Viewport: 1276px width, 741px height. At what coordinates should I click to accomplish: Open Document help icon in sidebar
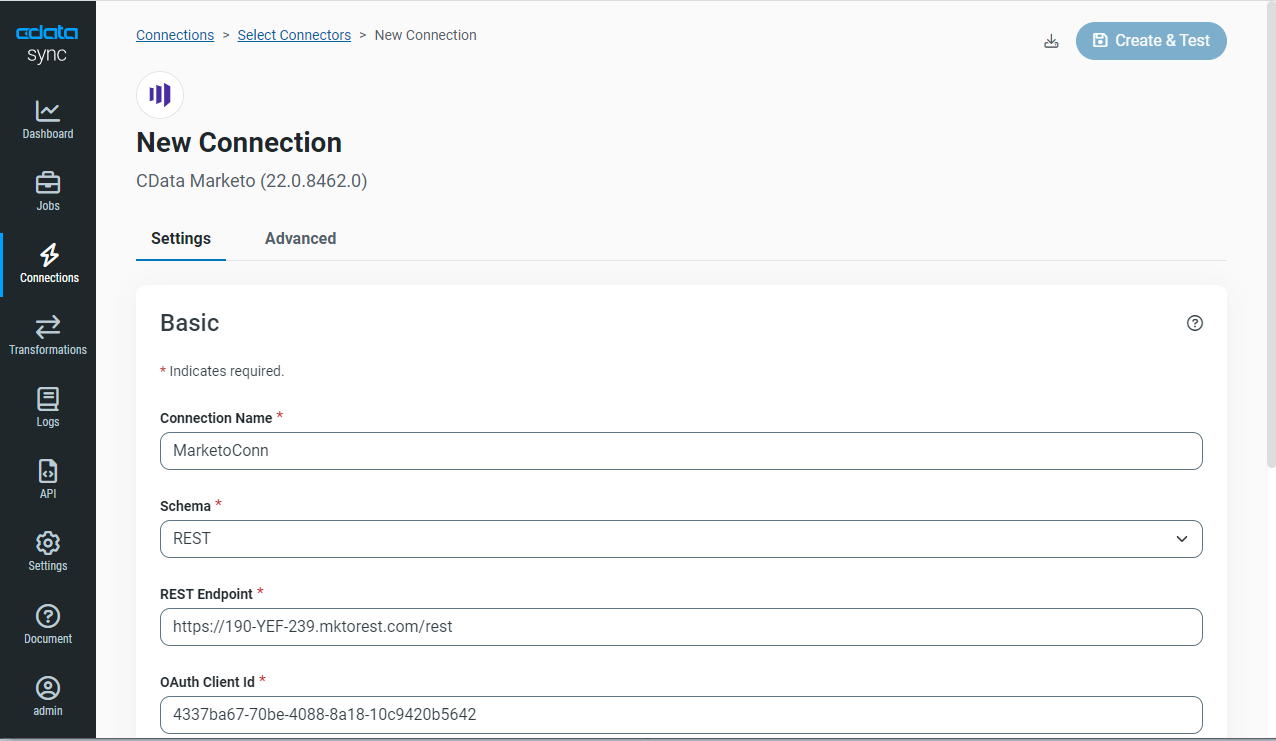(48, 616)
